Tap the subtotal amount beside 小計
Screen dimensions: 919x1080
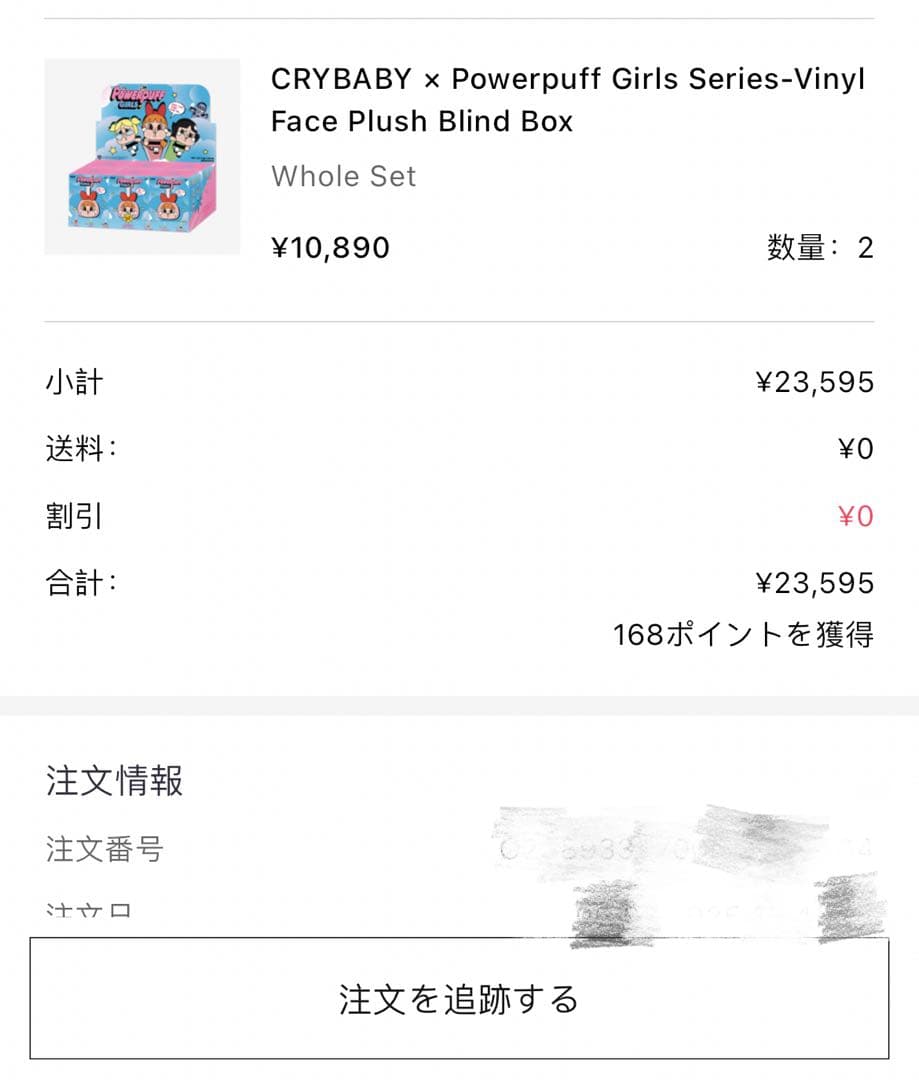[x=814, y=382]
